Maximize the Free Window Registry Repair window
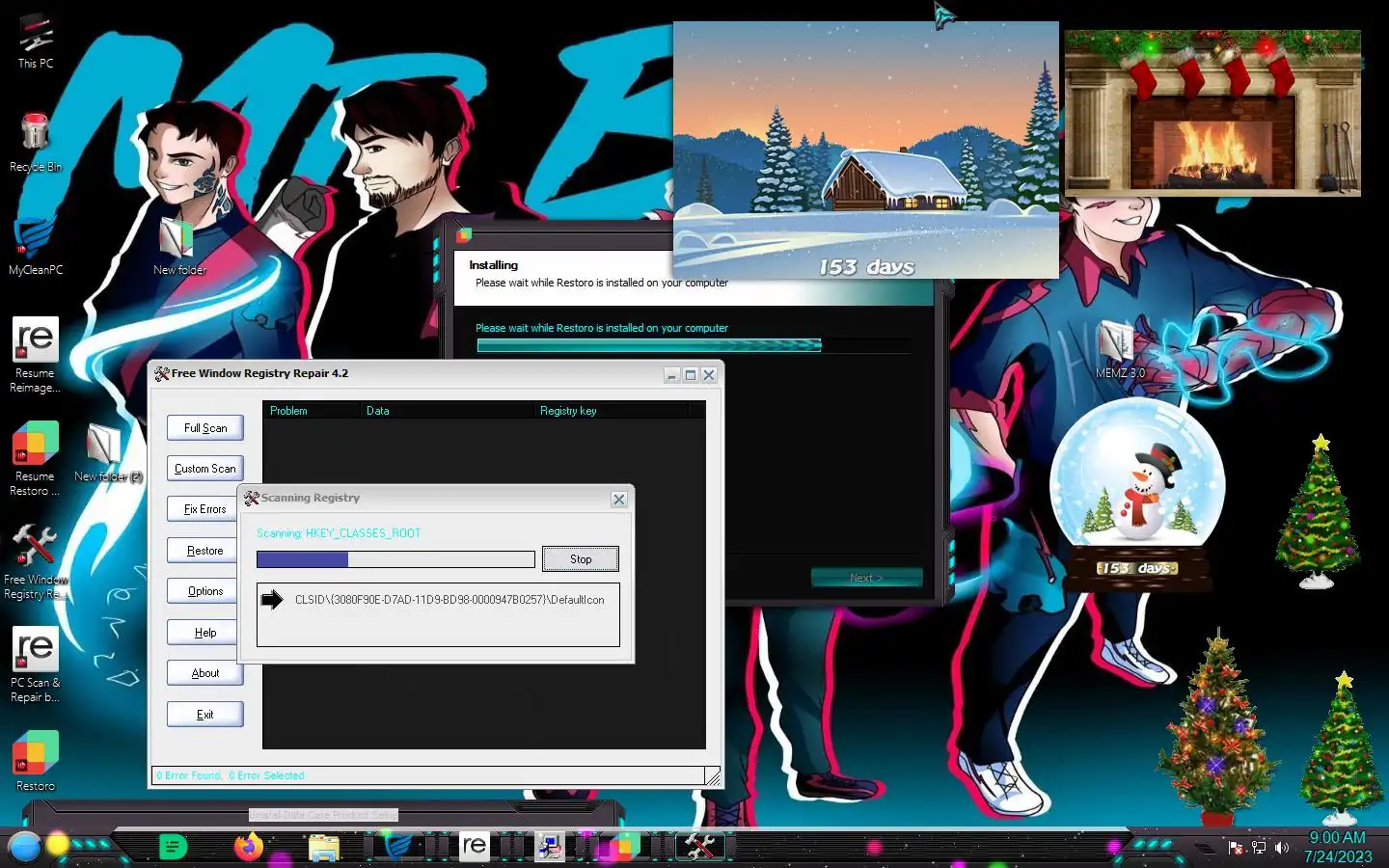This screenshot has width=1389, height=868. (x=691, y=375)
